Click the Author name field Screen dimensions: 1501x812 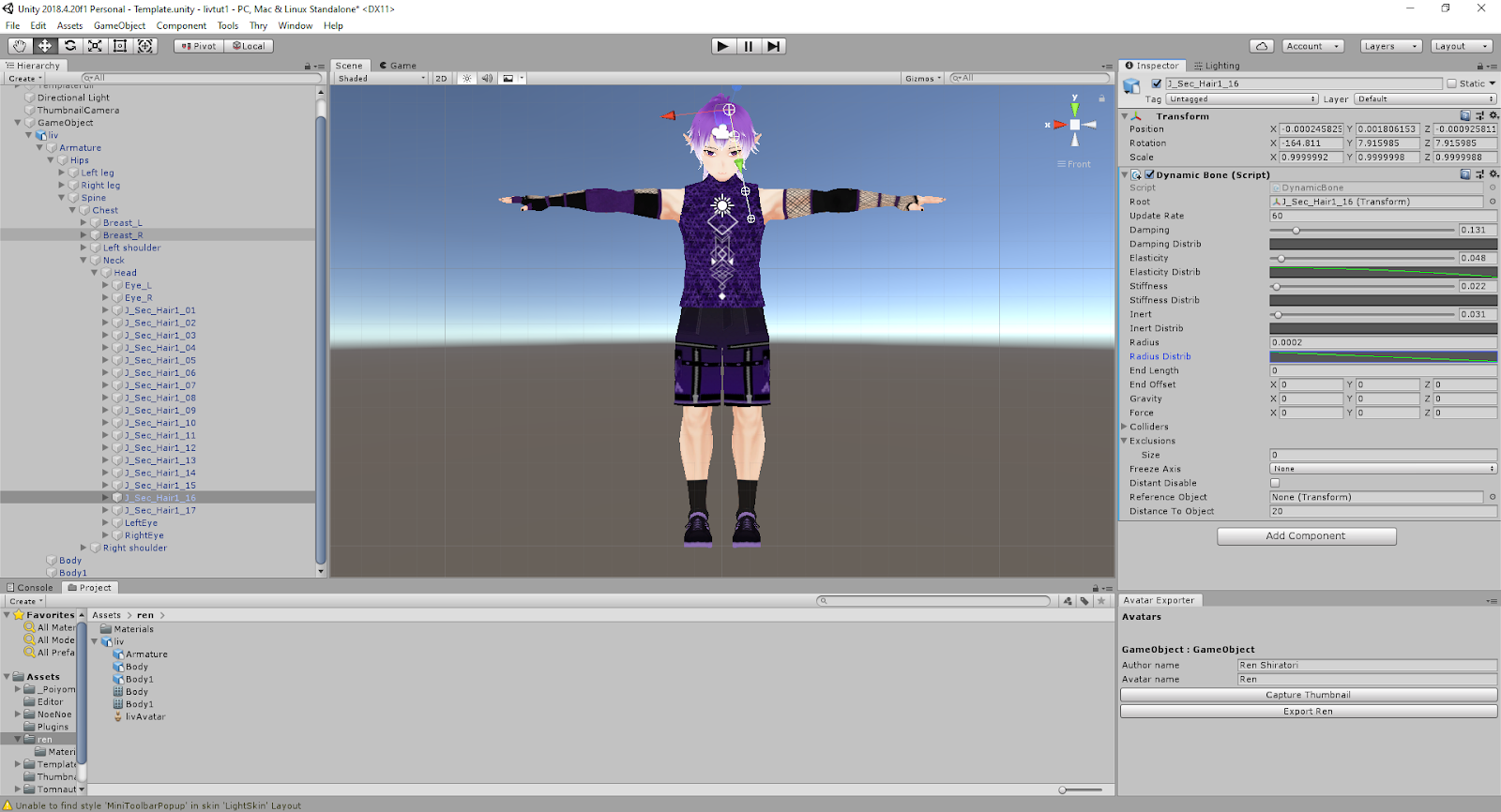[1367, 666]
